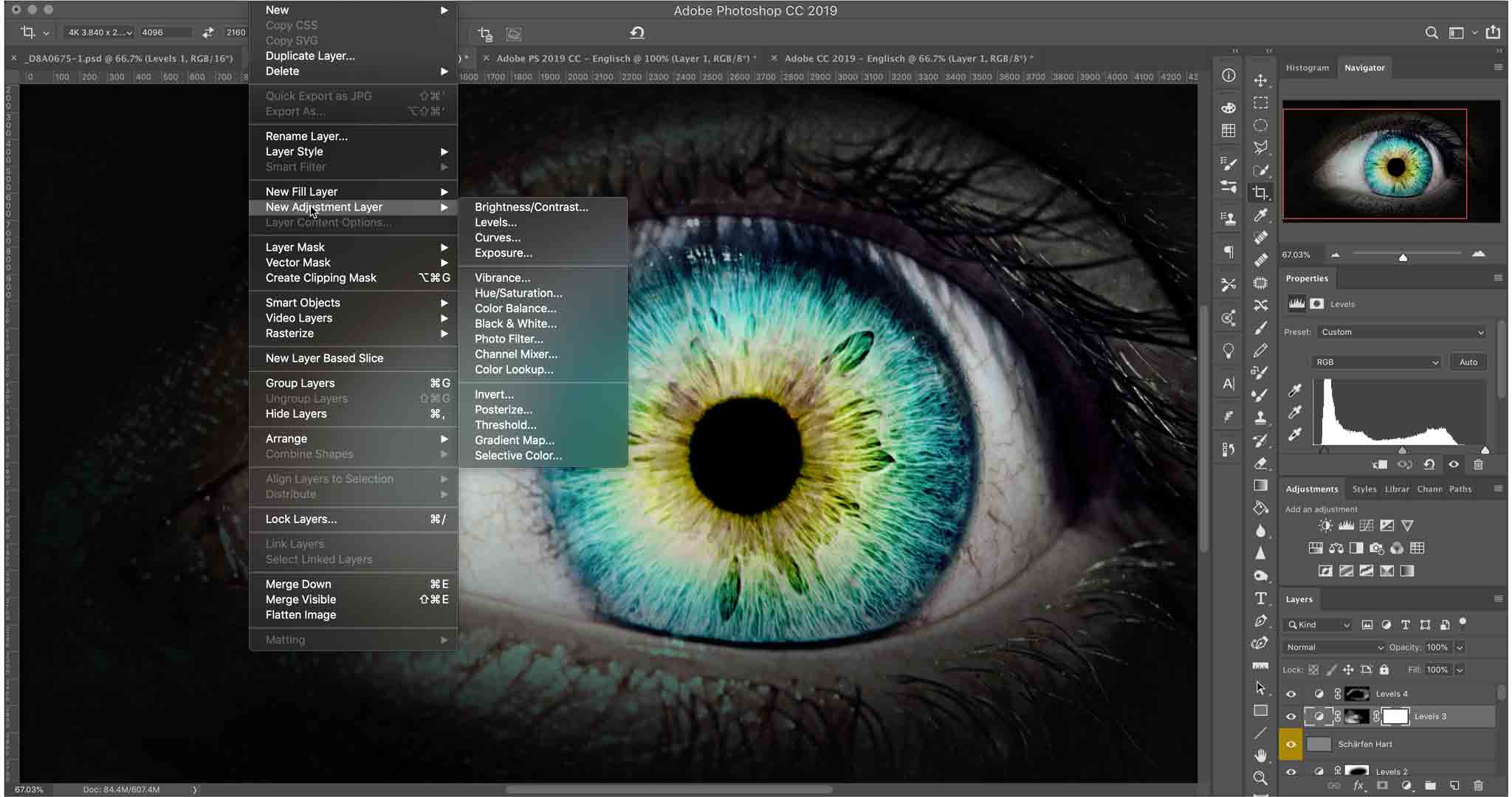Add a Color Balance adjustment icon
1512x797 pixels.
[1336, 548]
